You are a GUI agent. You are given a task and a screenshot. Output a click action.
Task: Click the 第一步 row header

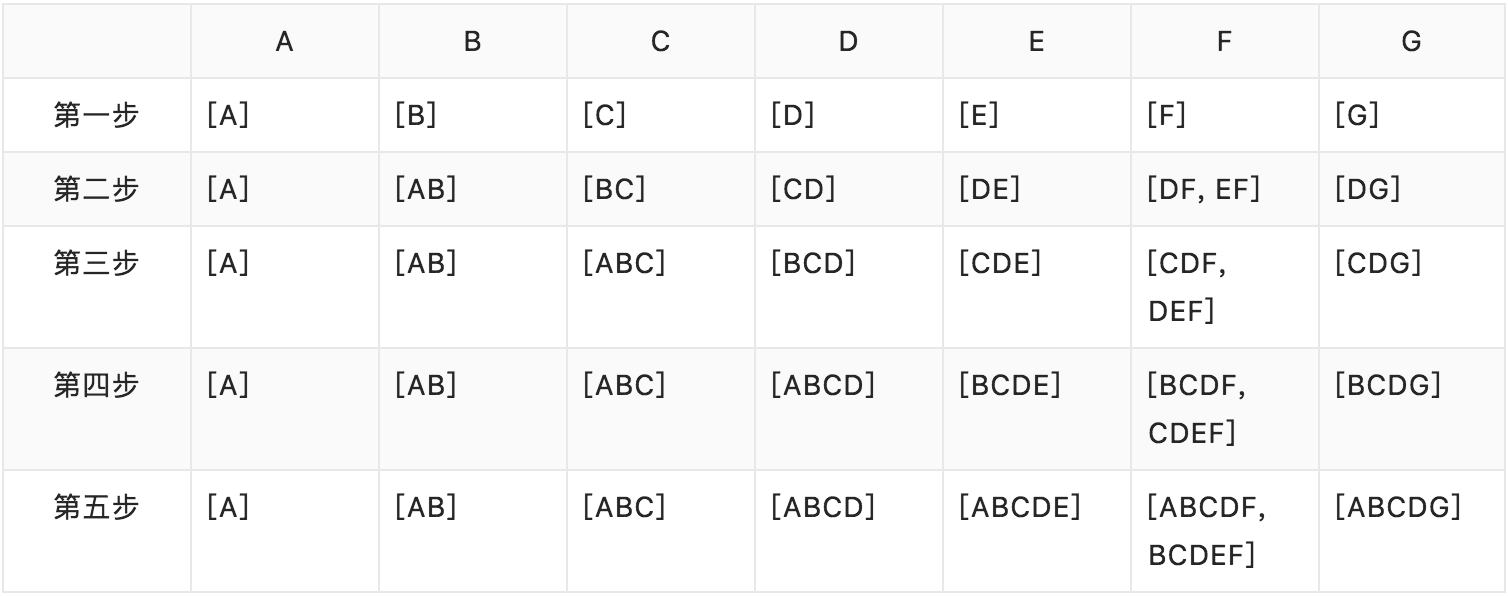click(96, 115)
